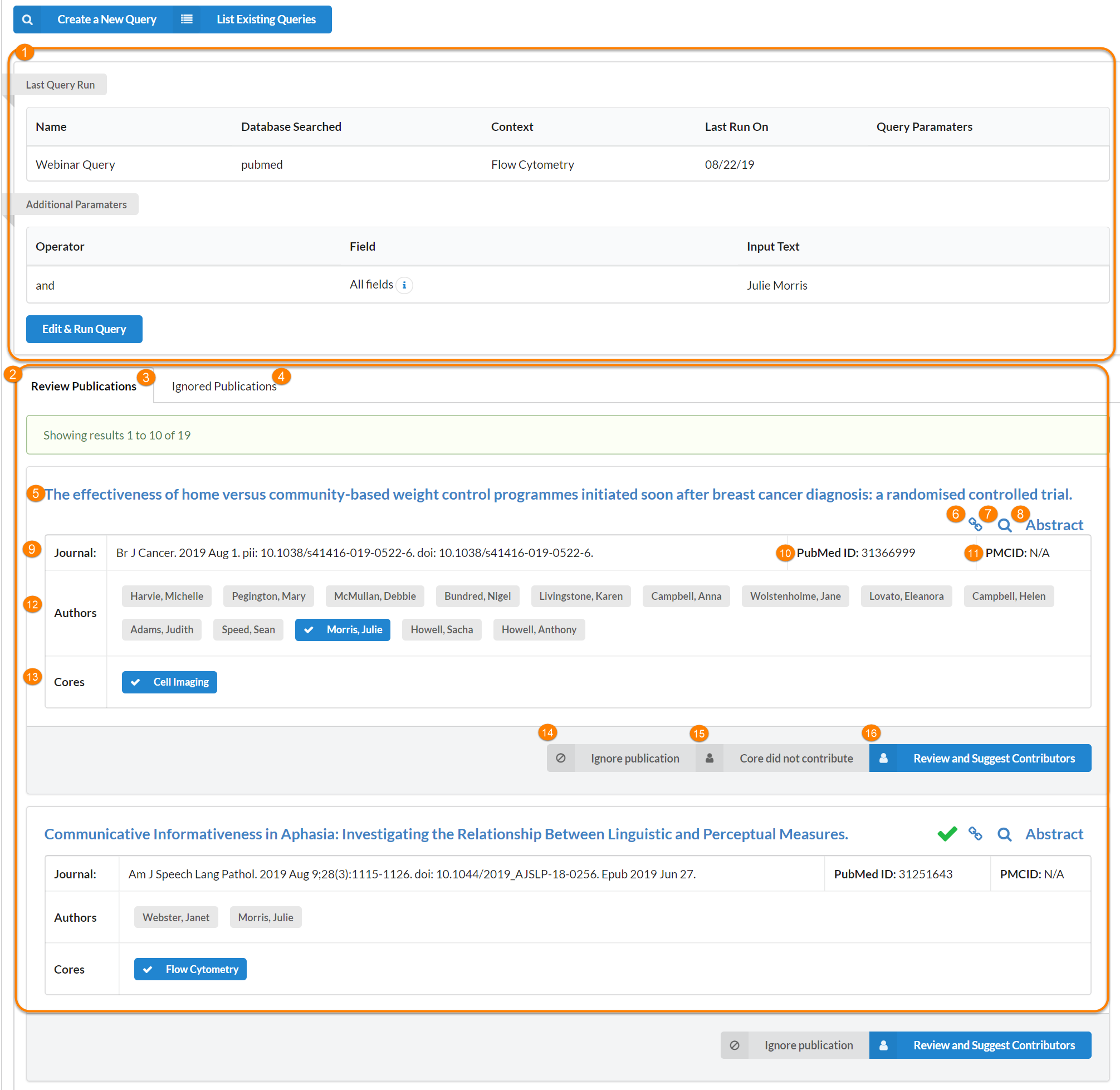This screenshot has width=1120, height=1090.
Task: Toggle the Cell Imaging core tag
Action: (169, 682)
